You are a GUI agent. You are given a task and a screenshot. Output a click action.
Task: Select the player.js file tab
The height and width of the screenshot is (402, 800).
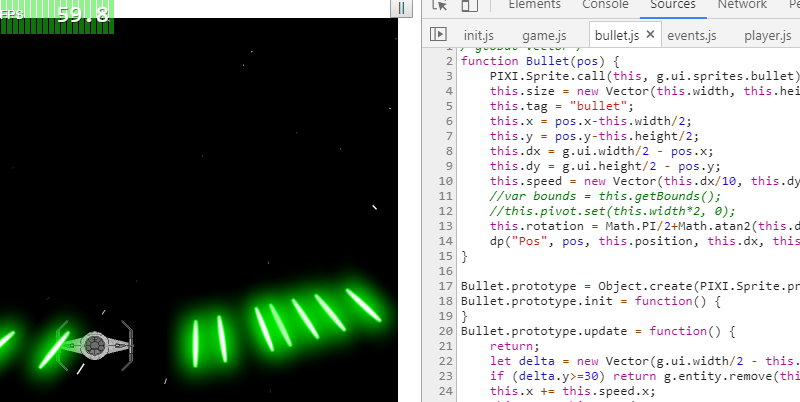[x=768, y=36]
